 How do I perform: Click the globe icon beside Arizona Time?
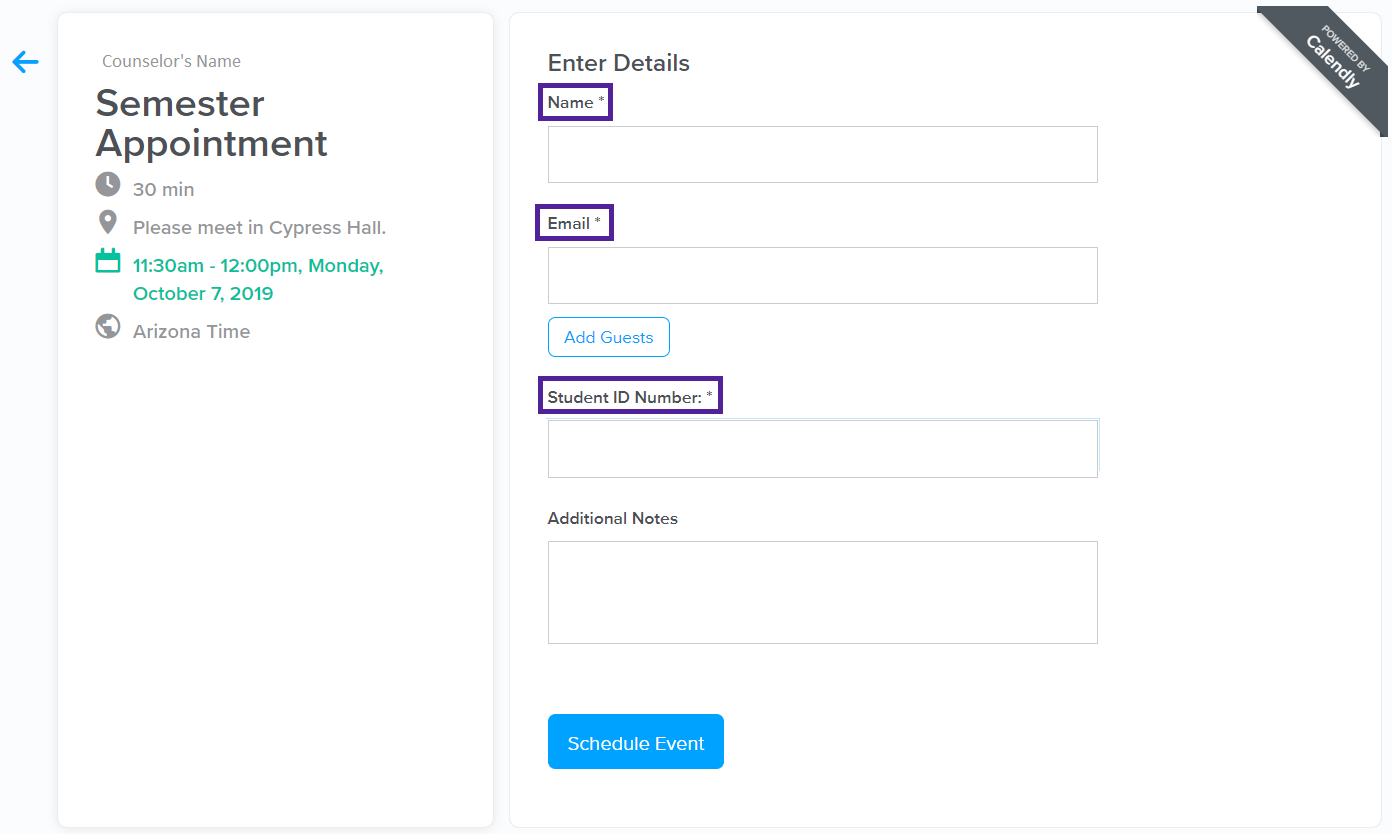coord(108,327)
